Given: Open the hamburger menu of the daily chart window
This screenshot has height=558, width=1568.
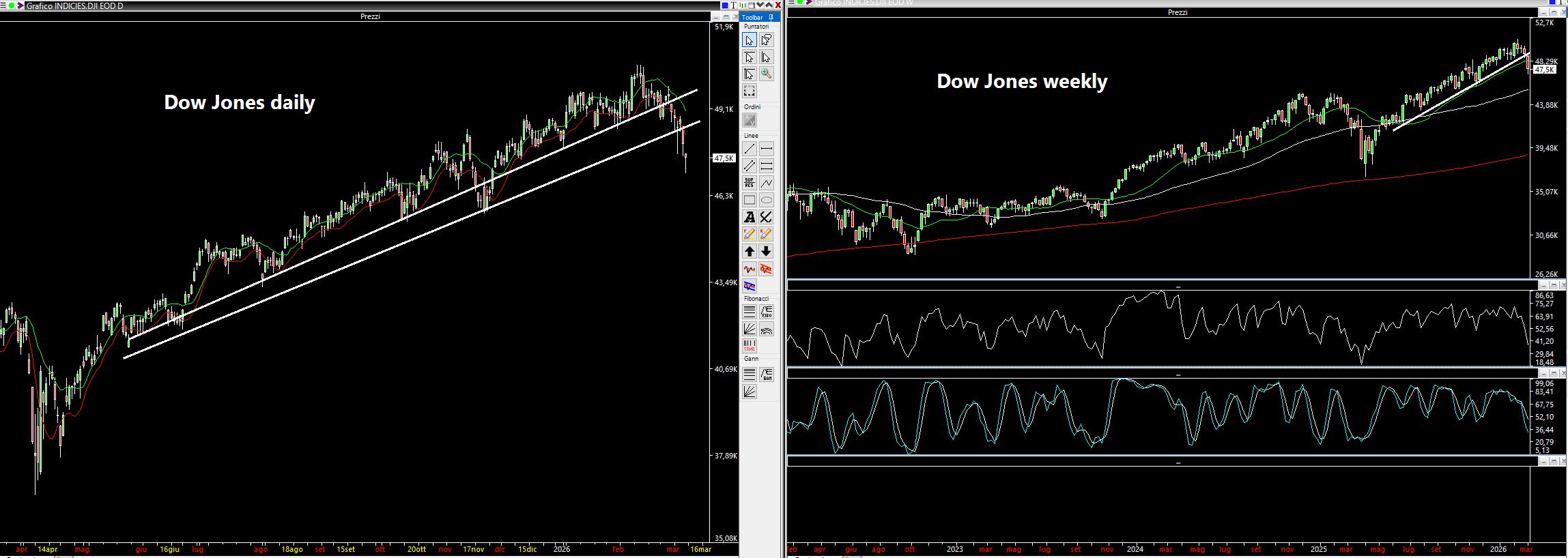Looking at the screenshot, I should point(3,5).
